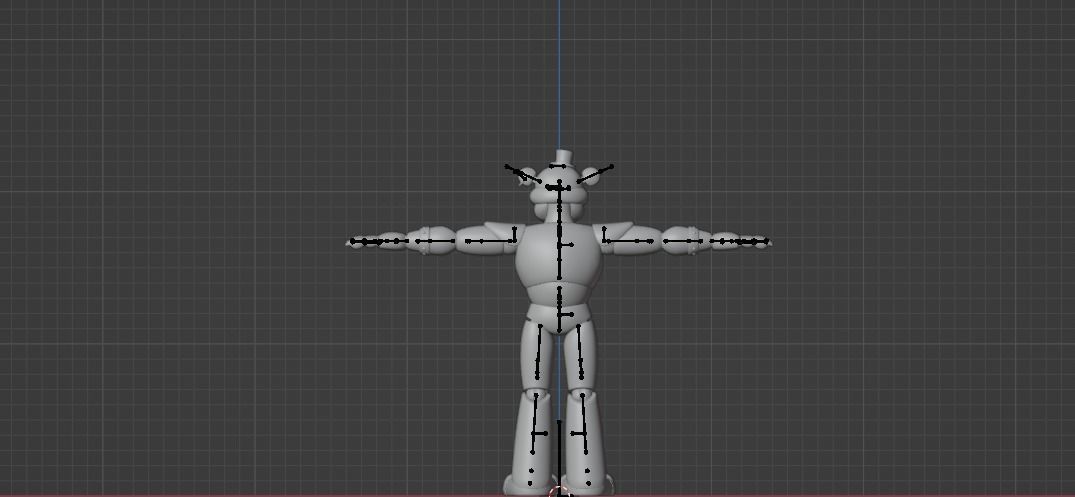Select the shin bone in the screen-left leg
This screenshot has width=1075, height=497.
[x=534, y=423]
